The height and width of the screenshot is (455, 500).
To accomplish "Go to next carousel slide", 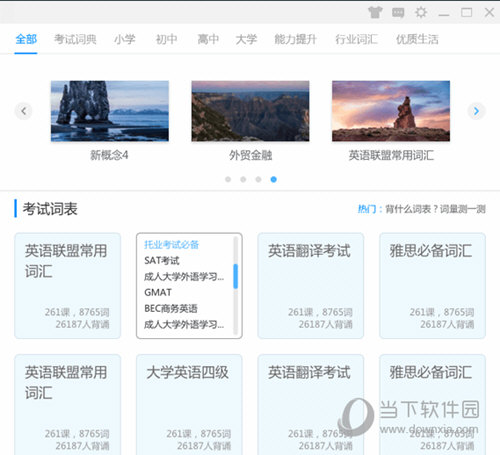I will 476,111.
